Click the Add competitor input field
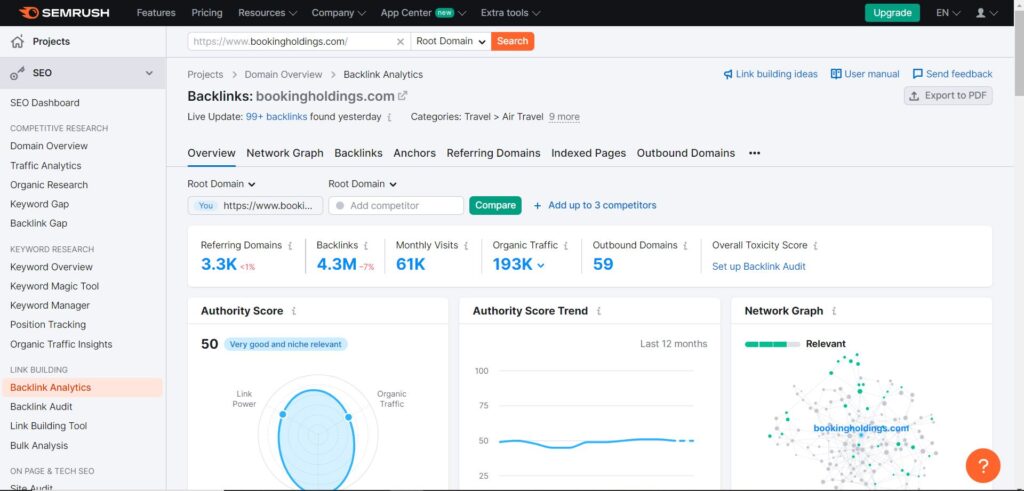This screenshot has width=1024, height=491. pos(396,206)
